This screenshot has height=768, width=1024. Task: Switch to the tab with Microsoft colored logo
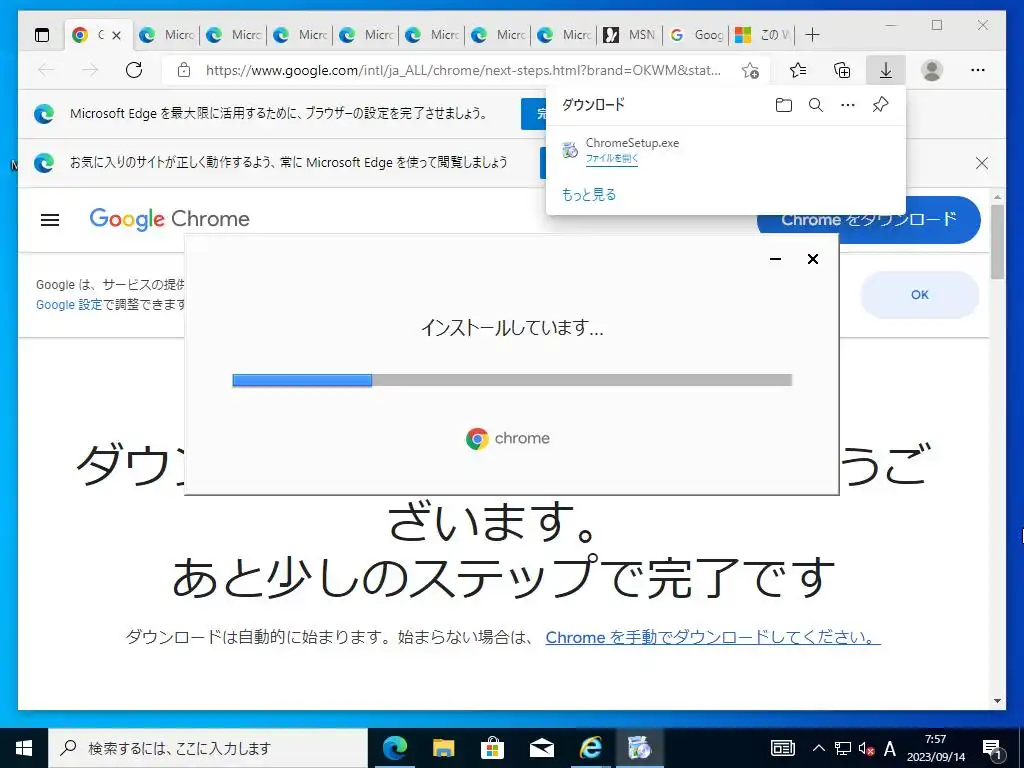pyautogui.click(x=762, y=35)
